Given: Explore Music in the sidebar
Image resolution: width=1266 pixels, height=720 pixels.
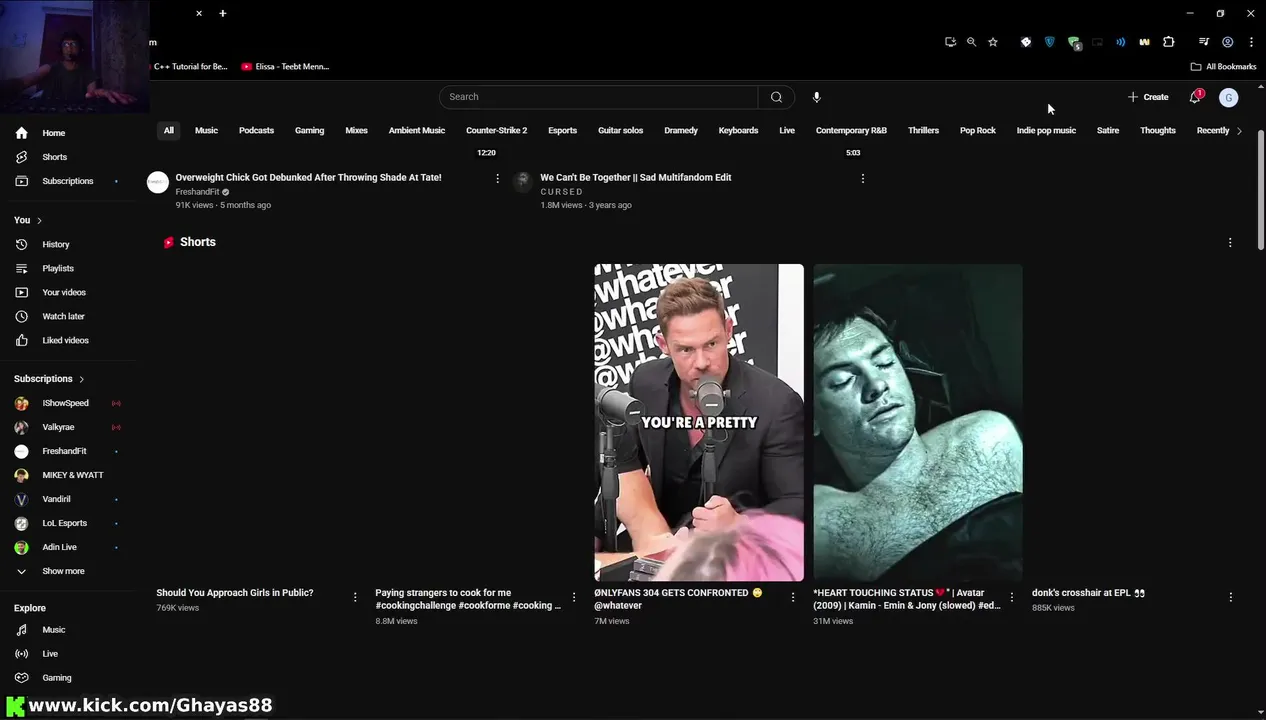Looking at the screenshot, I should pos(53,630).
